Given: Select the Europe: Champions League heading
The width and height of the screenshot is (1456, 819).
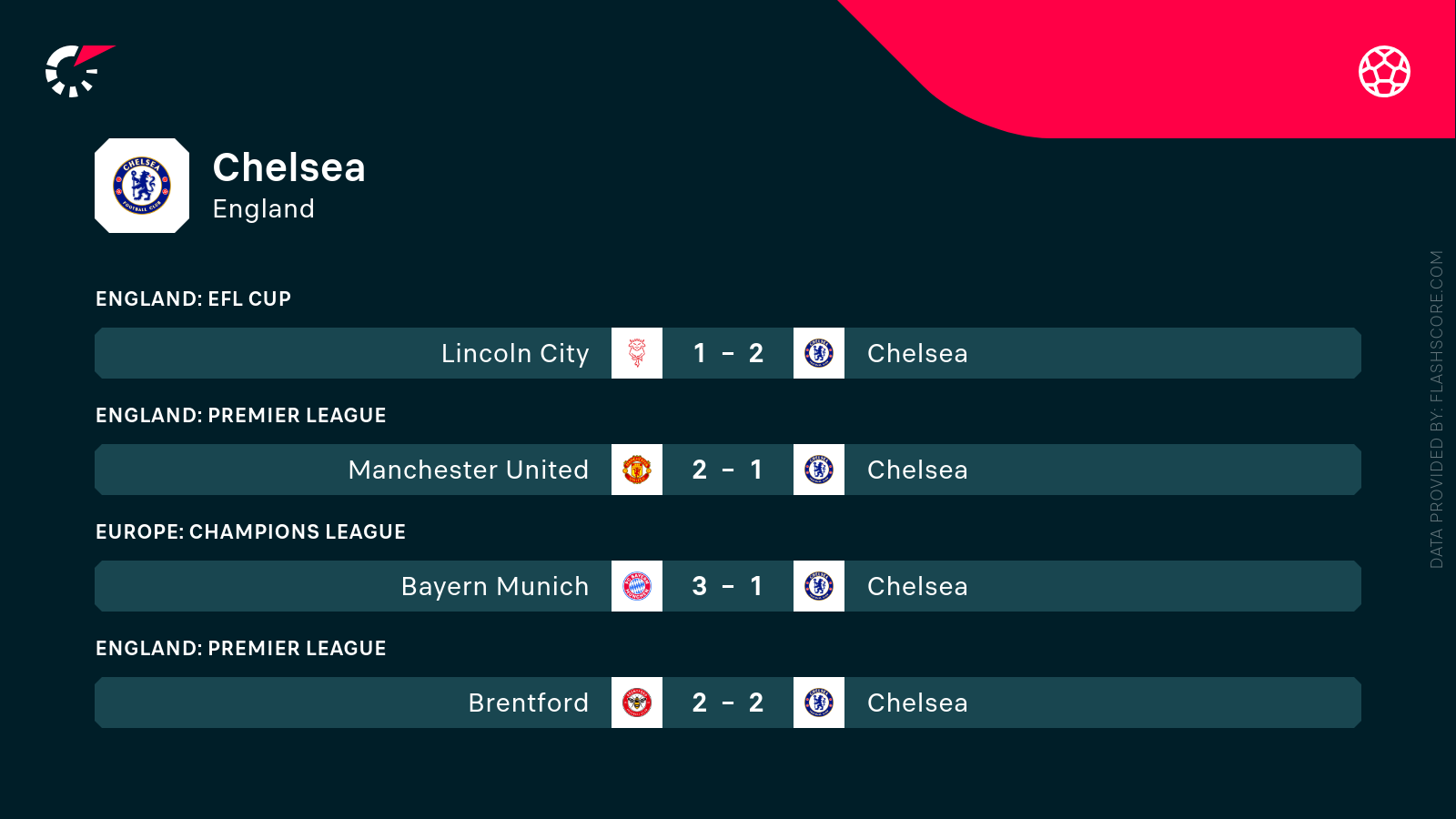Looking at the screenshot, I should point(250,531).
